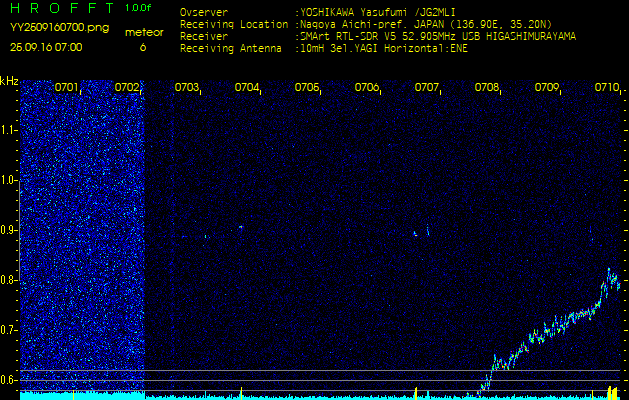Click the 1.1 kHz axis label
The height and width of the screenshot is (400, 629).
point(8,130)
